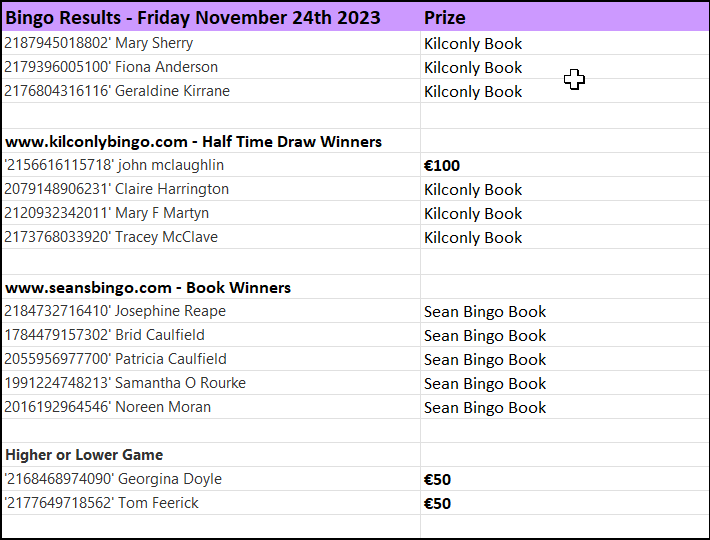Image resolution: width=710 pixels, height=540 pixels.
Task: Select the Bingo Results header cell
Action: [211, 18]
